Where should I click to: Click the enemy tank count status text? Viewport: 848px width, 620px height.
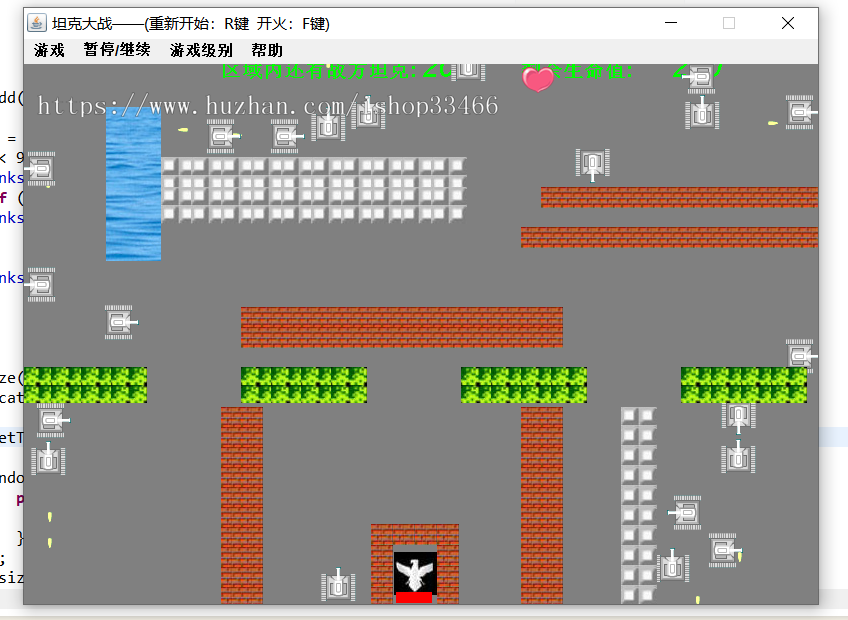click(x=336, y=70)
